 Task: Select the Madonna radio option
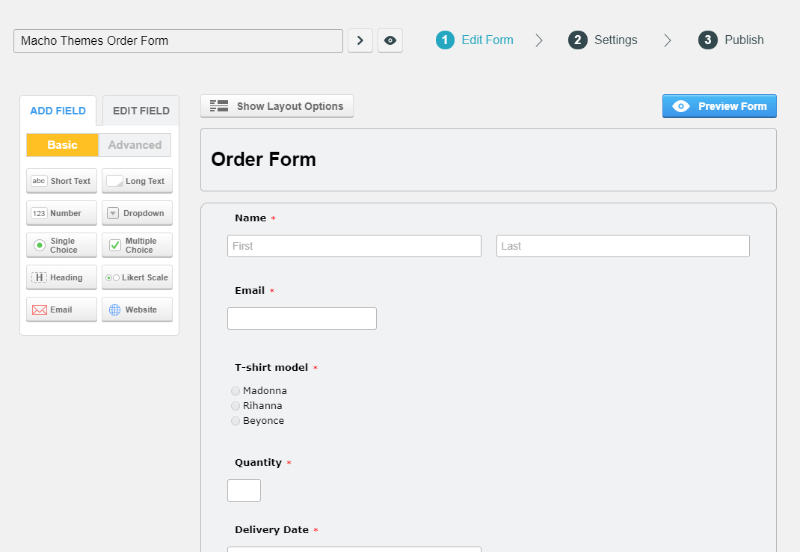coord(235,391)
